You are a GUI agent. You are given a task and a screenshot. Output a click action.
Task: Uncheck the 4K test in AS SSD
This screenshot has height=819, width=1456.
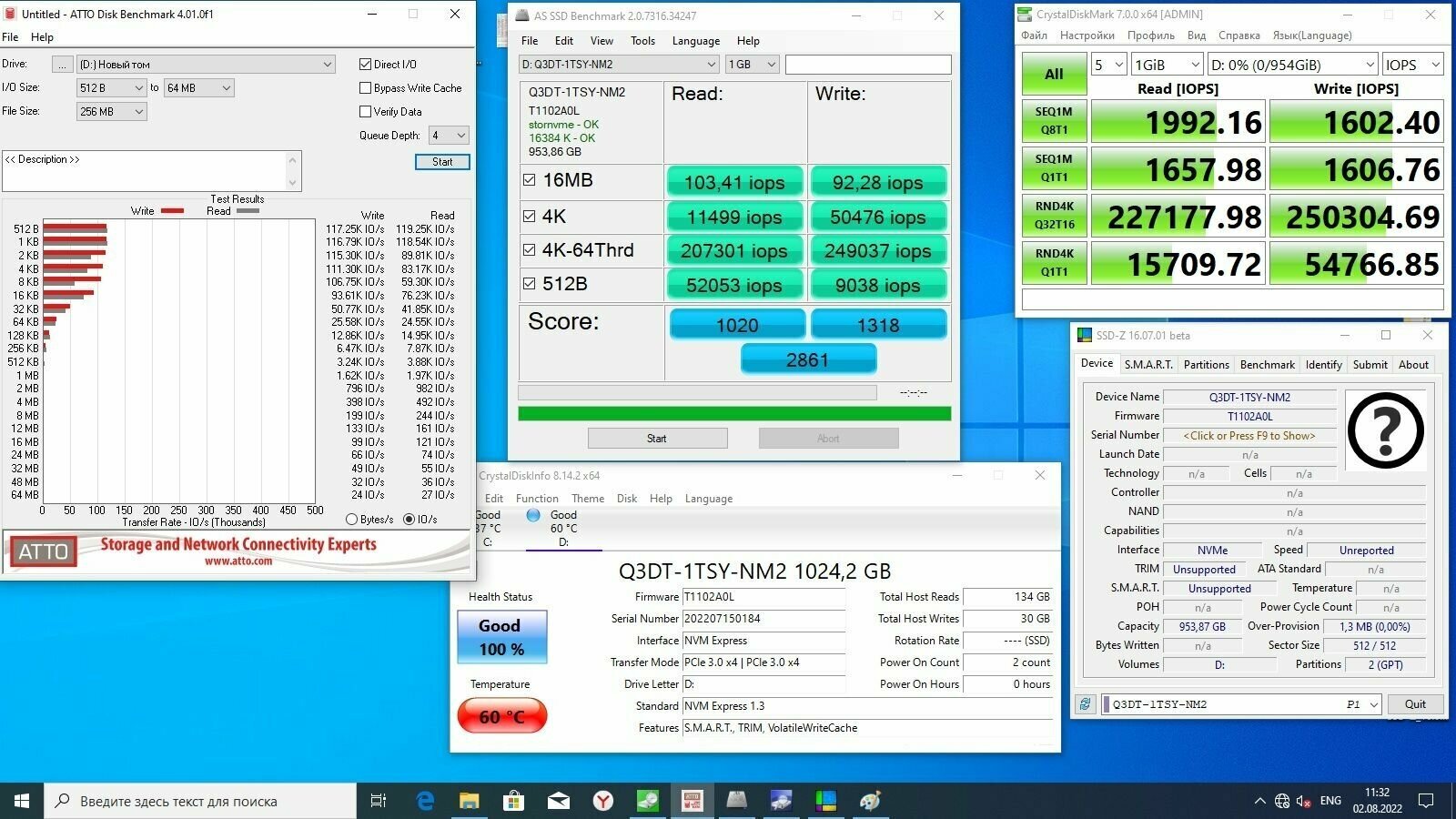click(529, 217)
